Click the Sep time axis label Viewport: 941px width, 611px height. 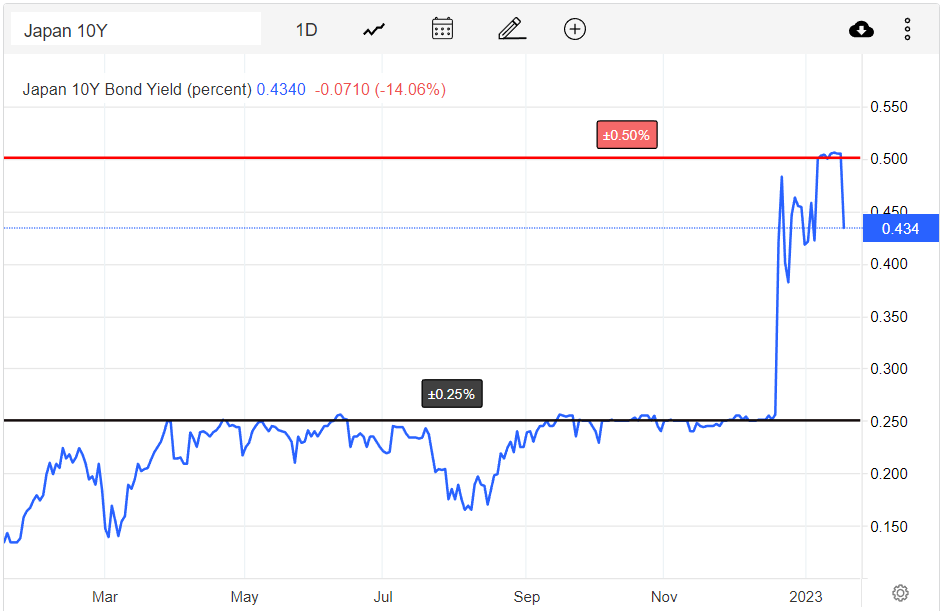[526, 597]
